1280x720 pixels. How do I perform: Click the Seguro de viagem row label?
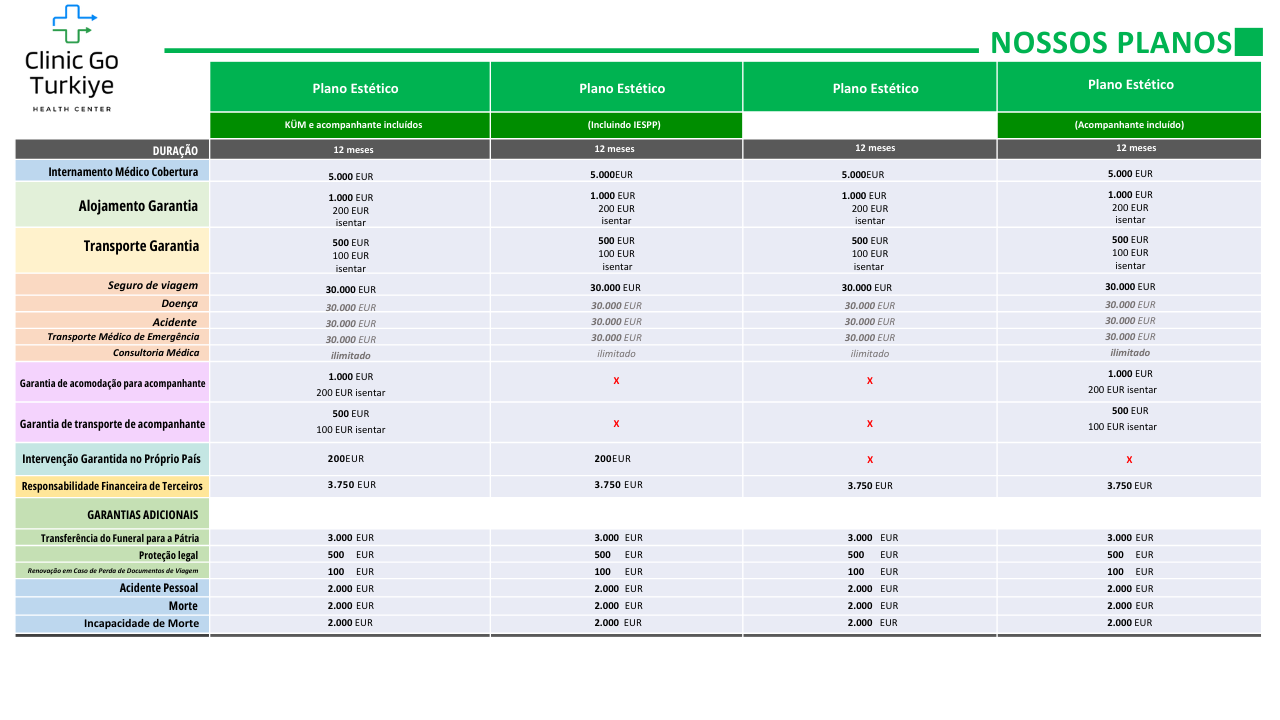tap(153, 285)
